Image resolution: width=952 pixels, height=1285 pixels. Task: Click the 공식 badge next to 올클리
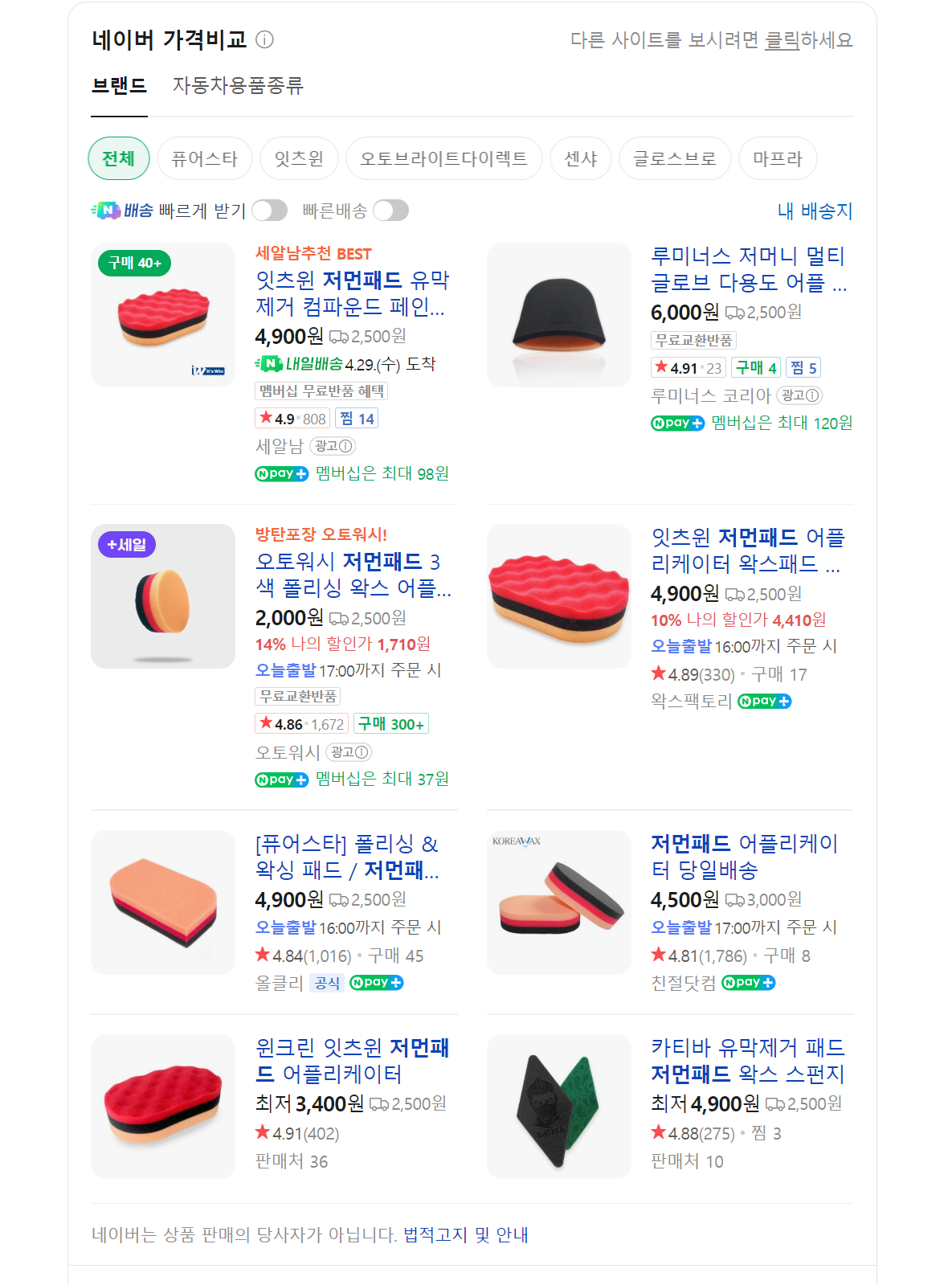(x=327, y=983)
